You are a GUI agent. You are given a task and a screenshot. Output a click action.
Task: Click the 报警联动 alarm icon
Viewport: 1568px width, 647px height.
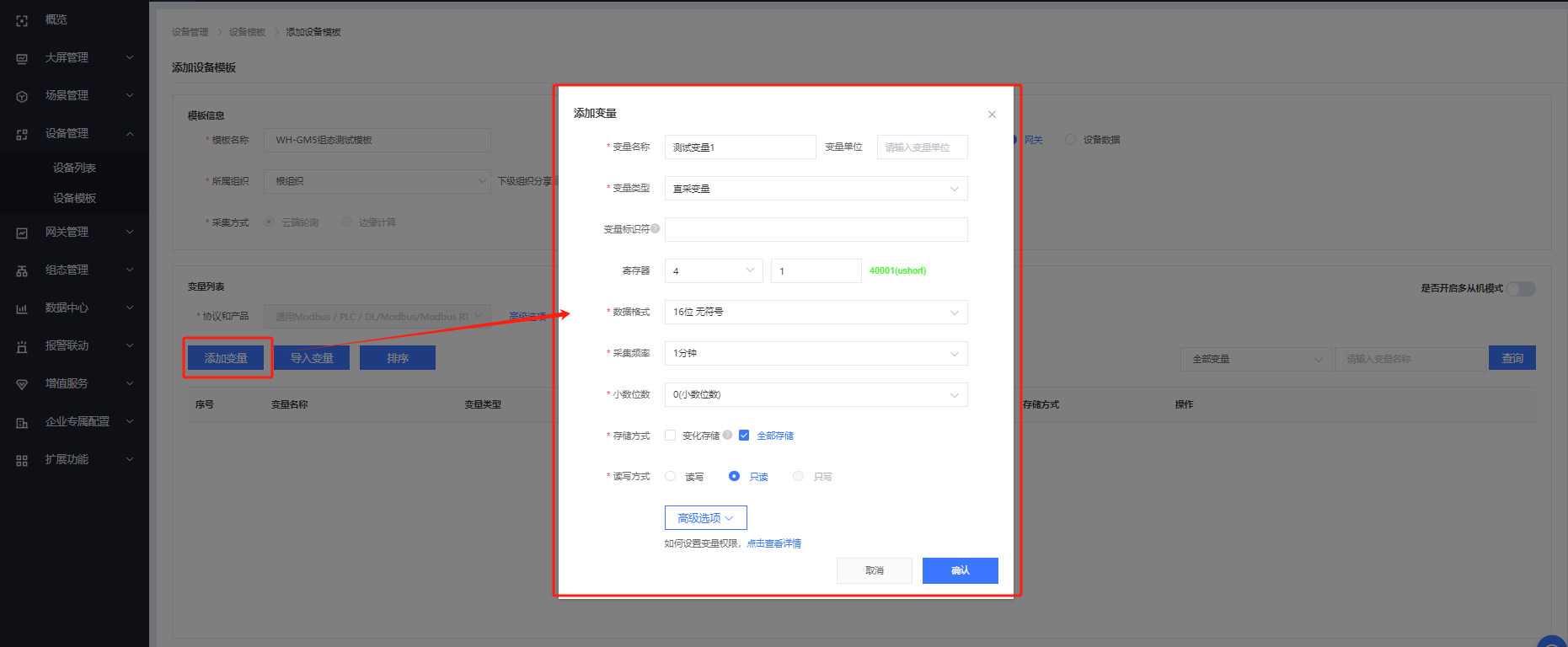[22, 346]
